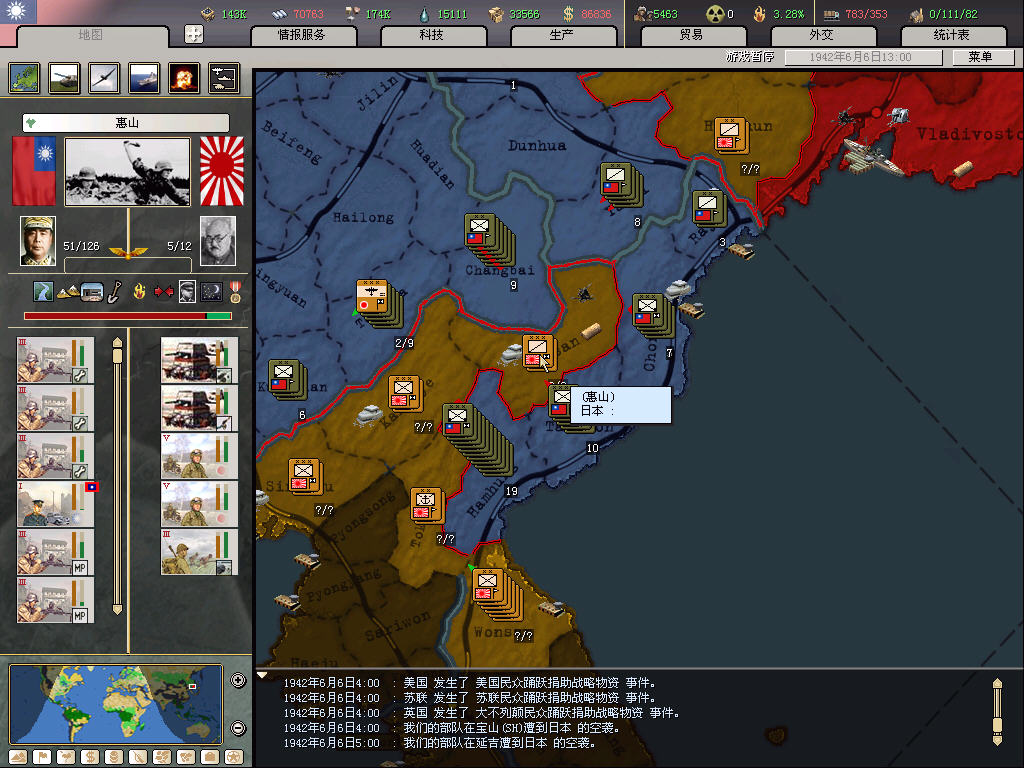The width and height of the screenshot is (1024, 768).
Task: Click the message log scroll up arrow
Action: pos(997,683)
